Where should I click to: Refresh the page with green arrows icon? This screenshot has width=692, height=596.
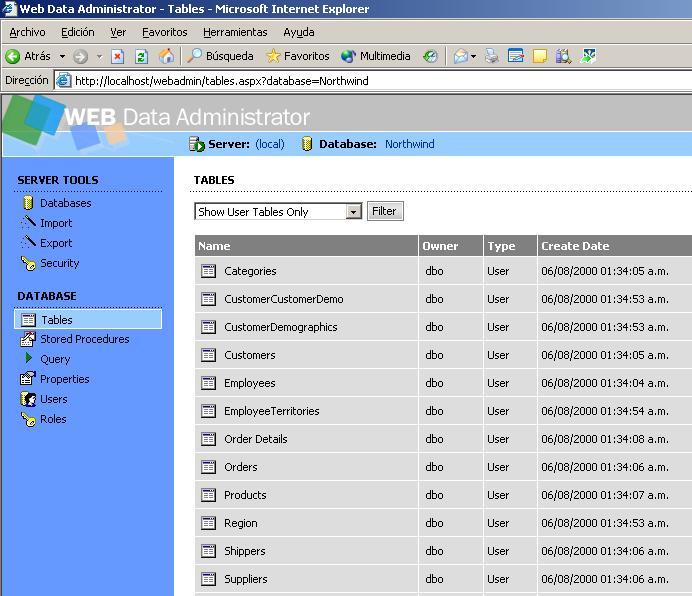click(x=141, y=57)
